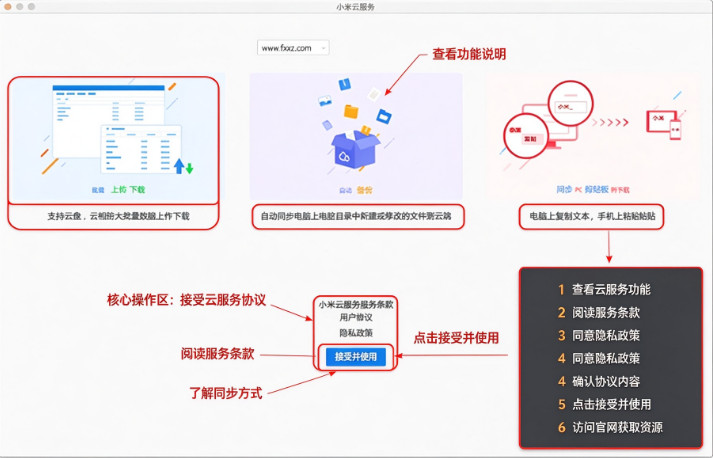Image resolution: width=713 pixels, height=458 pixels.
Task: Click the caption about auto-syncing computer files
Action: [356, 216]
